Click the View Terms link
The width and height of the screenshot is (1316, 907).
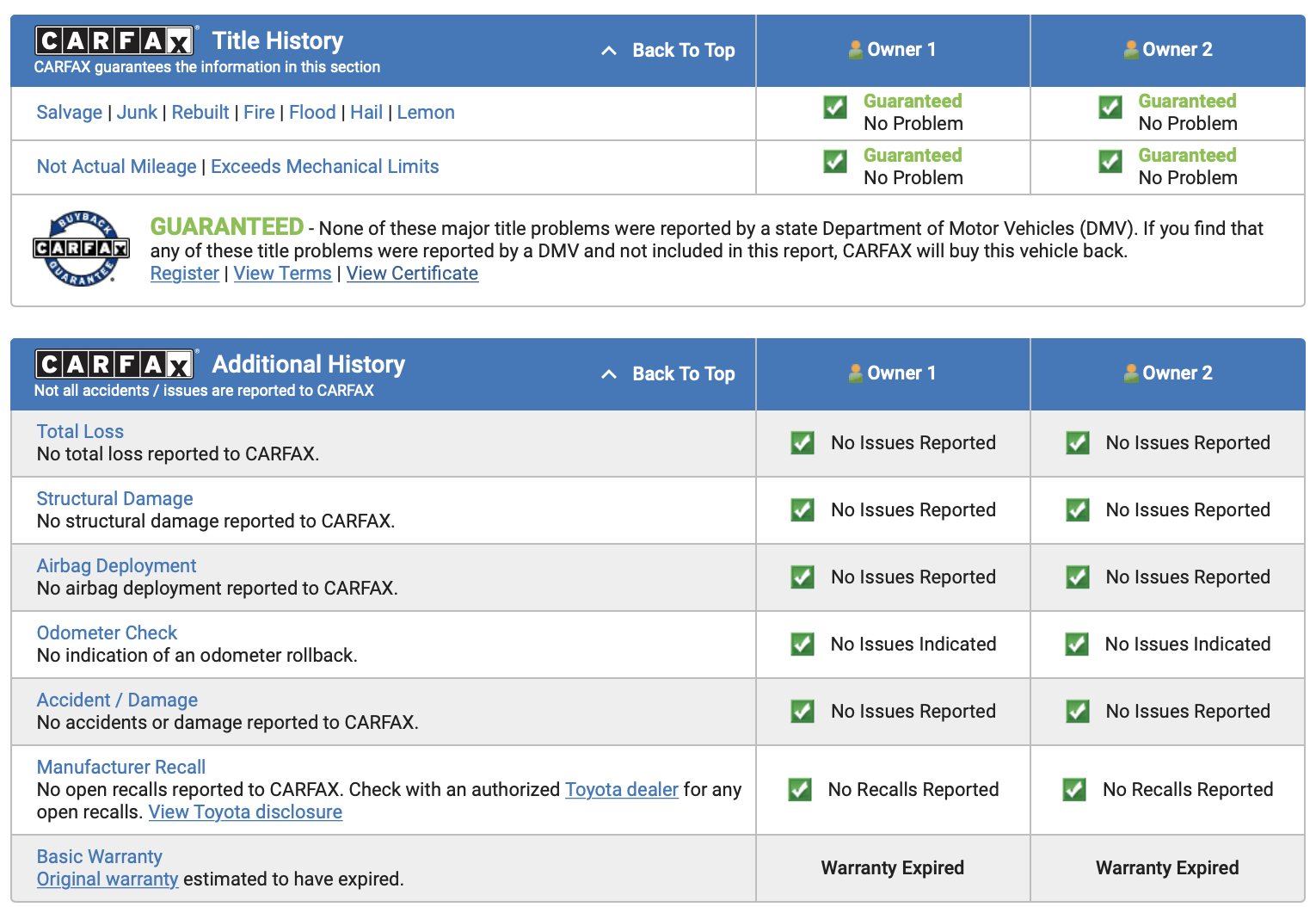point(283,274)
